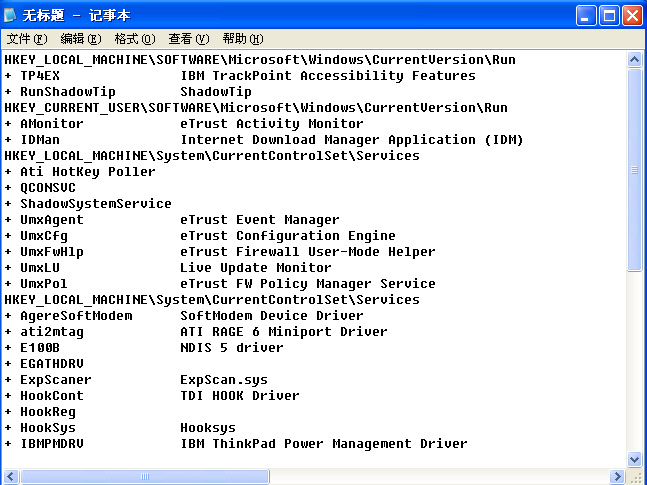Close the Notepad window
Screen dimensions: 647x485
click(632, 16)
